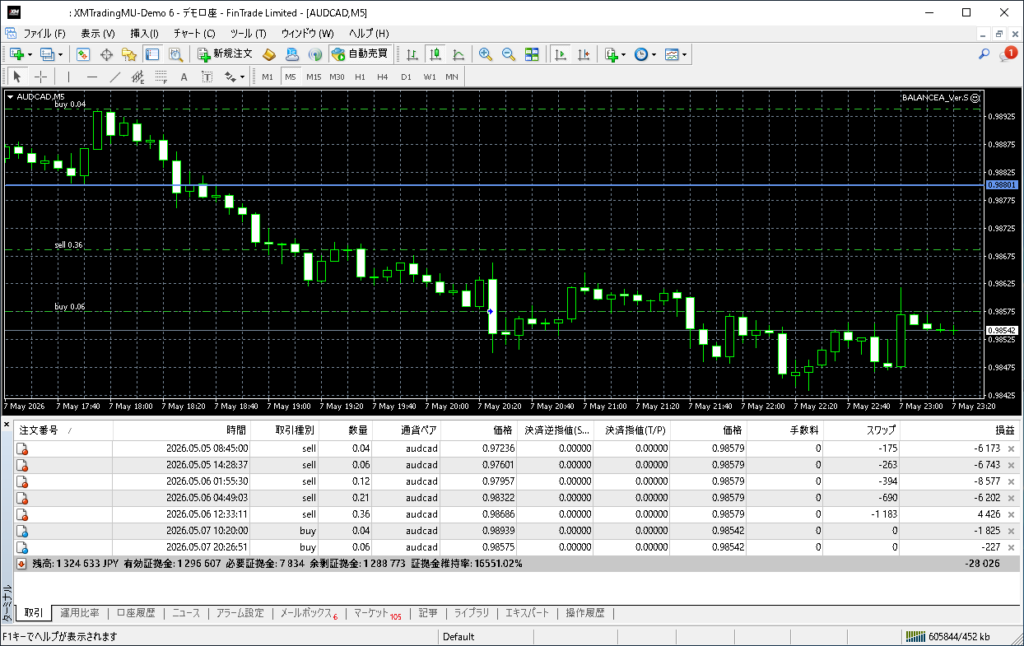Screen dimensions: 1024x646
Task: Click the 0.98801 blue price level line label
Action: click(1001, 186)
